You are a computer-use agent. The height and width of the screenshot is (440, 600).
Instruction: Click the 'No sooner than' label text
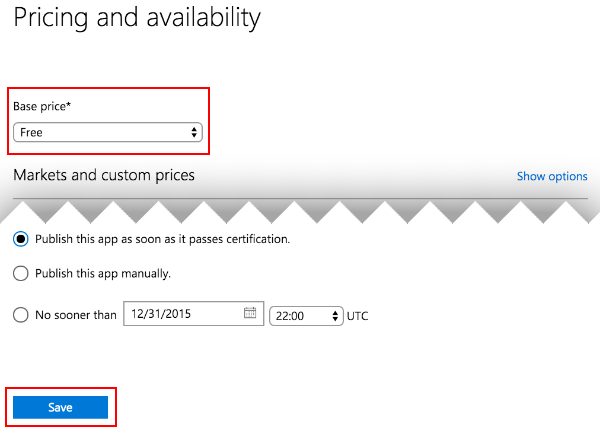76,314
